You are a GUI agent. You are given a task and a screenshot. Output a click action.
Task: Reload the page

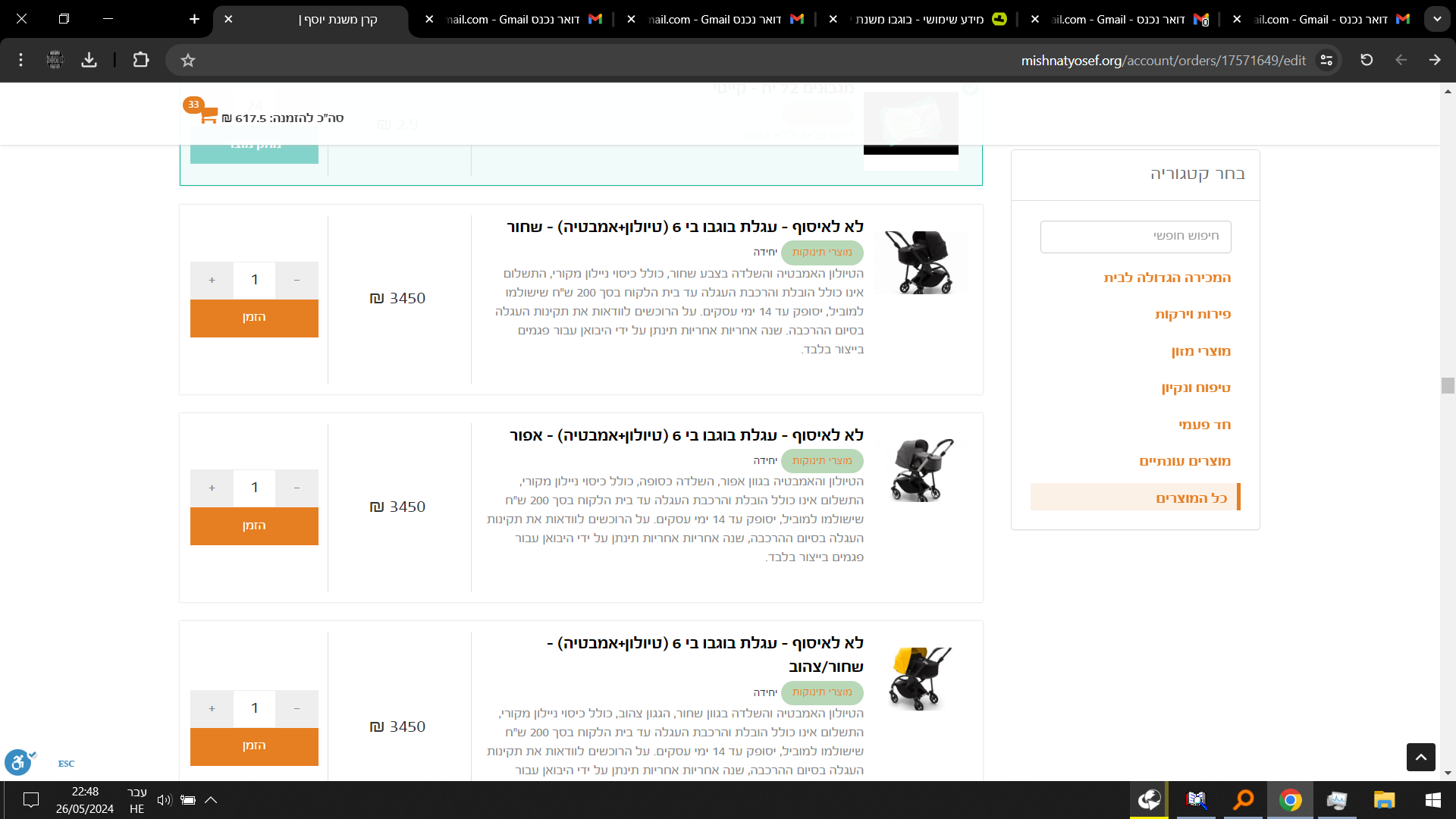(x=1367, y=60)
